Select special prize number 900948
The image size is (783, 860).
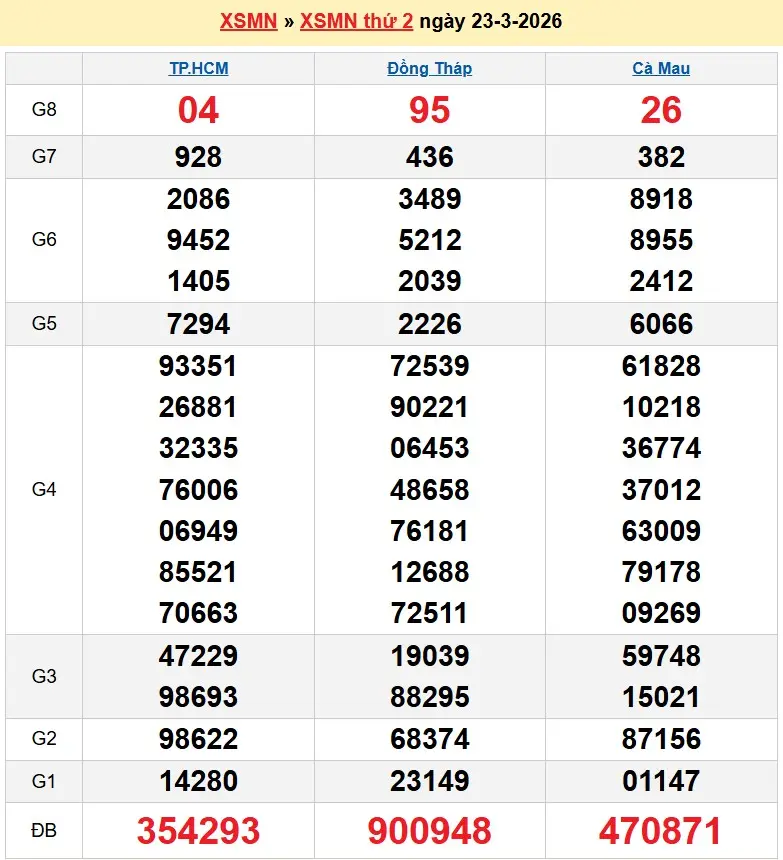pyautogui.click(x=429, y=831)
